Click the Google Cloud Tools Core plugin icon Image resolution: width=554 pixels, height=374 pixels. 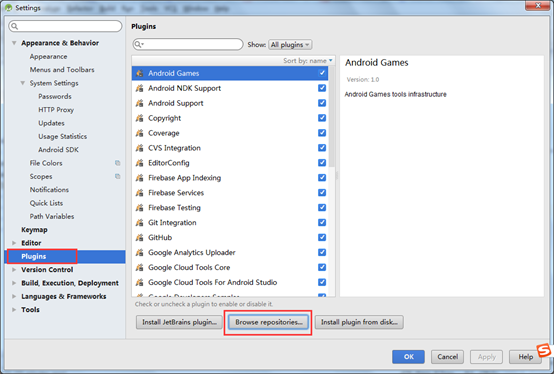click(140, 267)
